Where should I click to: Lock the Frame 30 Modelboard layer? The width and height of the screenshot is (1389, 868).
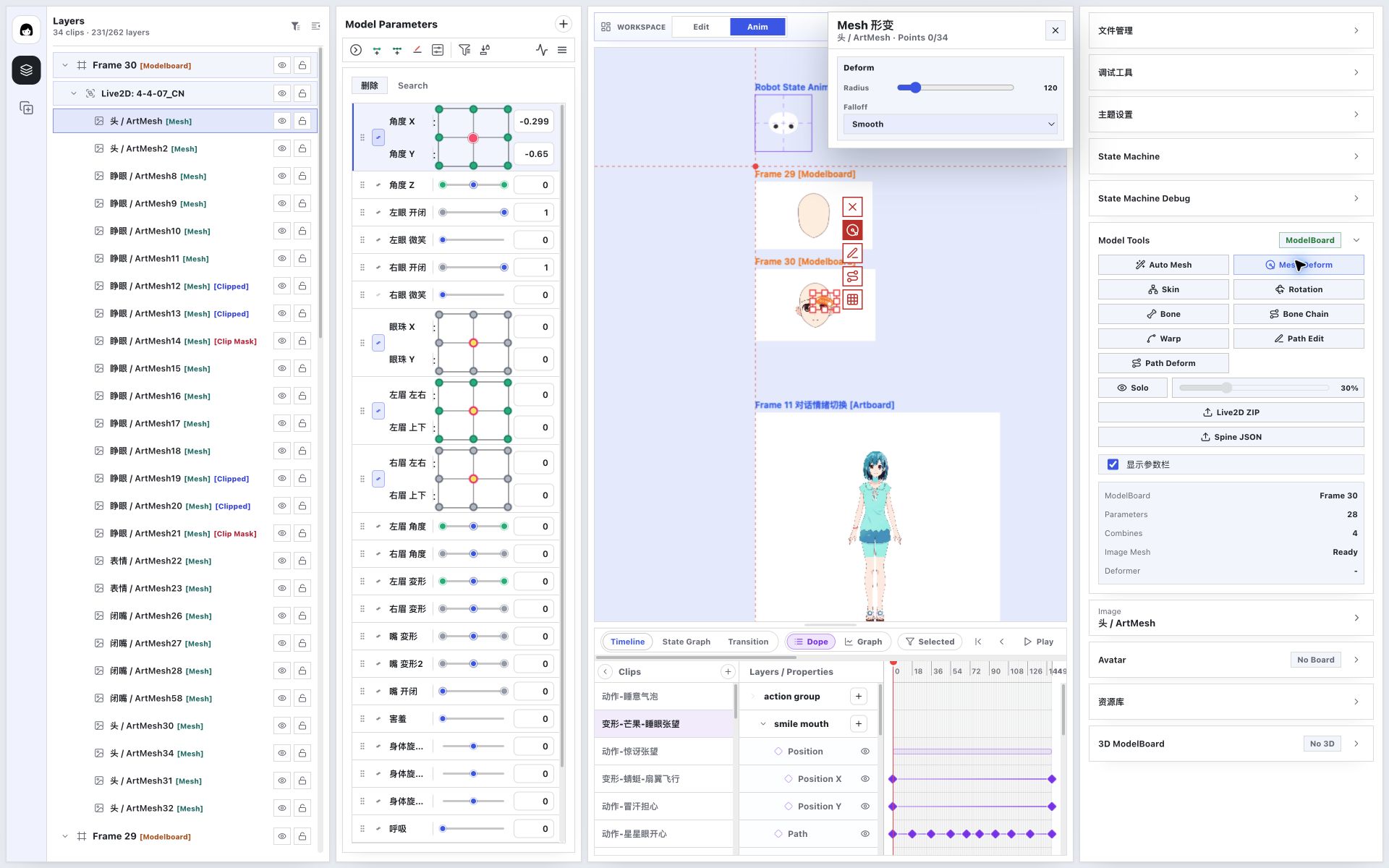point(302,65)
